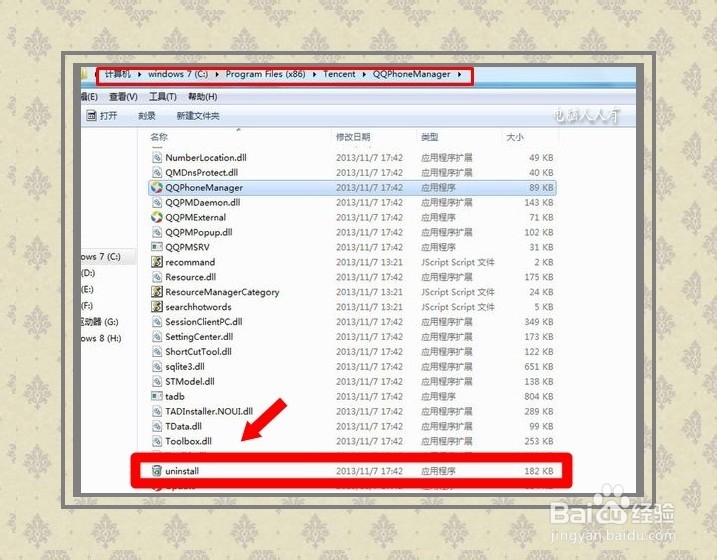Viewport: 717px width, 560px height.
Task: Click the 打开 toolbar icon
Action: (x=91, y=116)
